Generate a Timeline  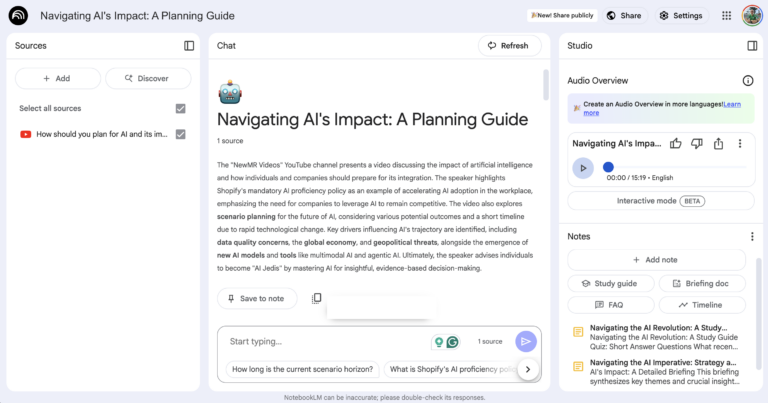click(702, 305)
